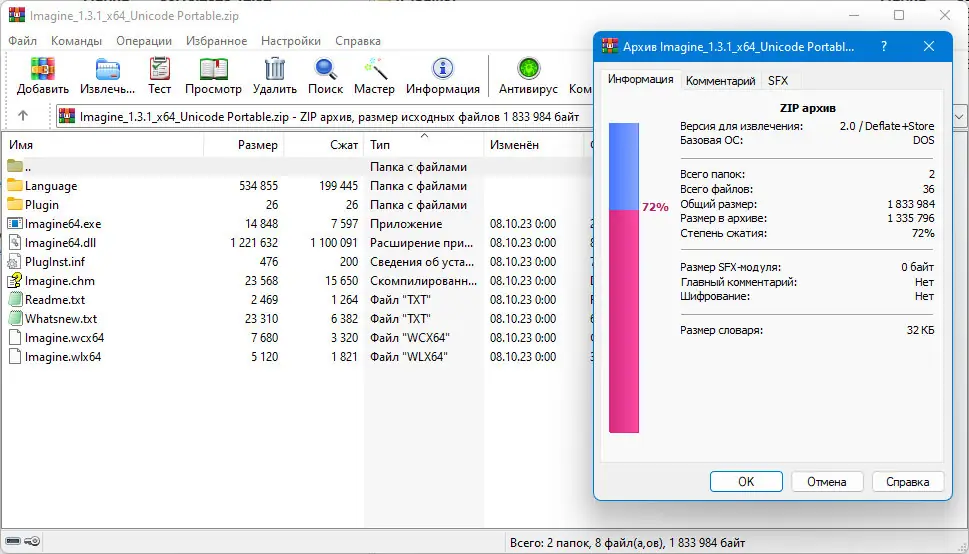Open the Настройки menu

(x=291, y=41)
